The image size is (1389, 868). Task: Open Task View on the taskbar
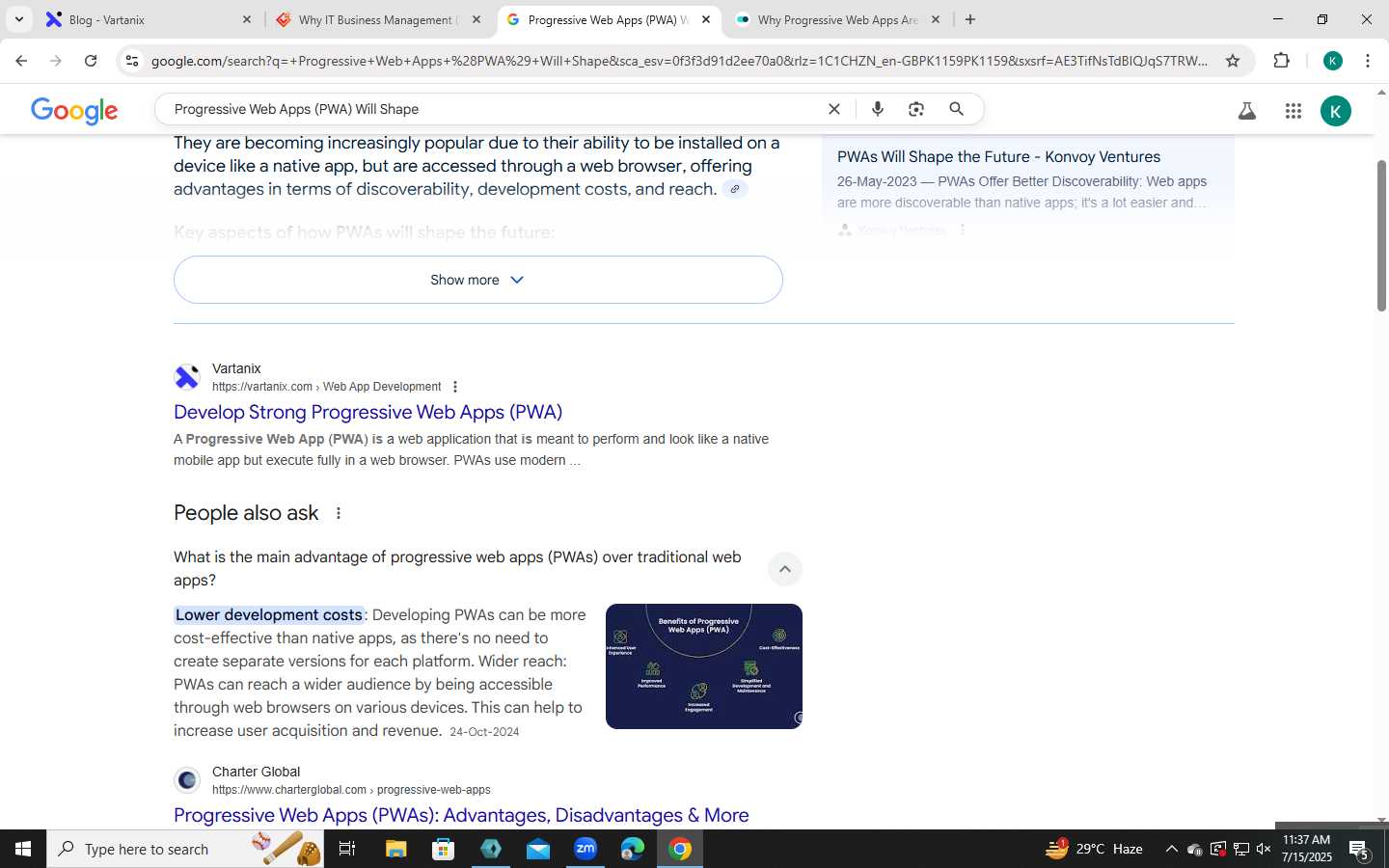click(x=347, y=849)
